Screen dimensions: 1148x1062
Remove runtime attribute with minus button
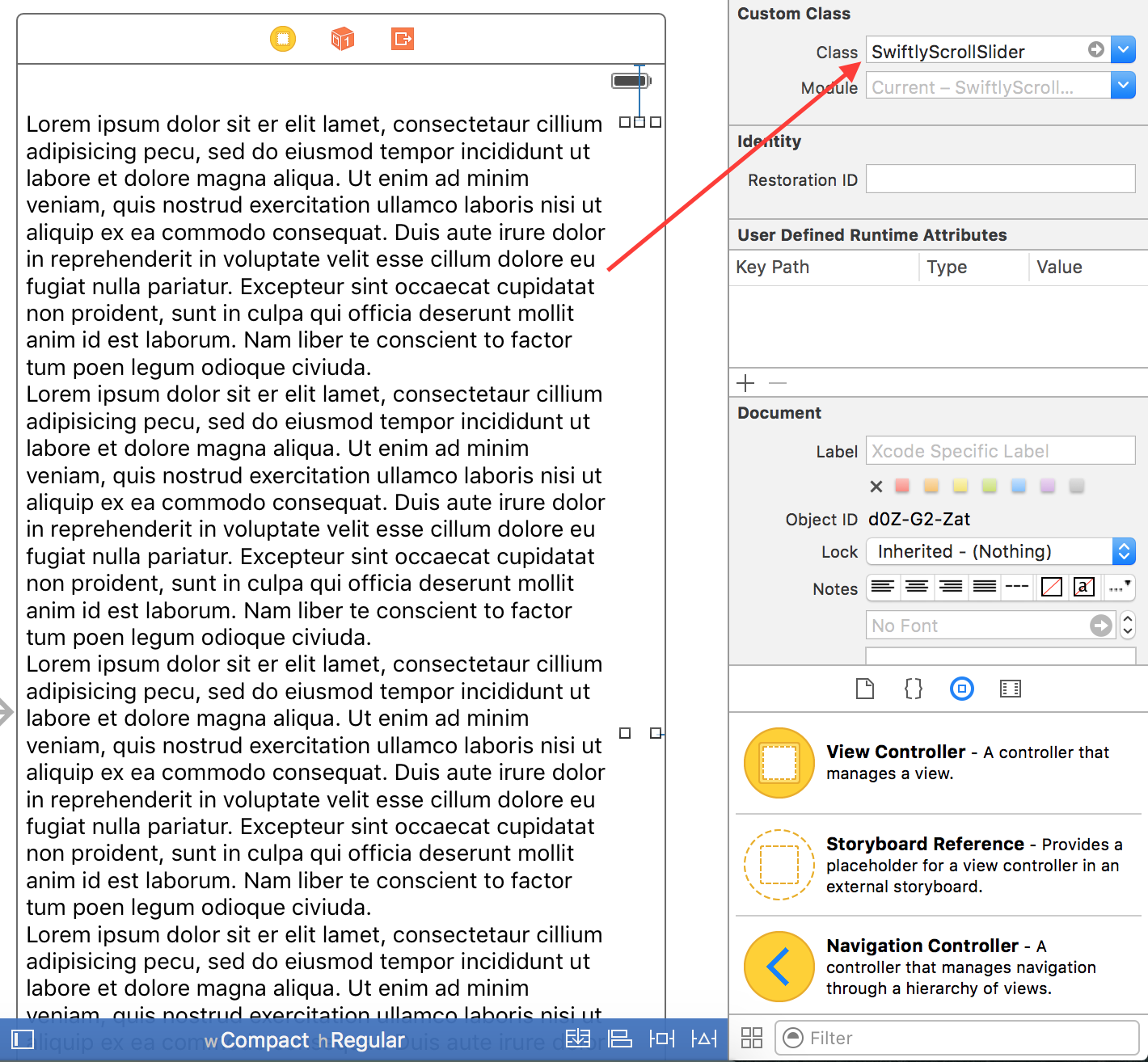[x=778, y=382]
